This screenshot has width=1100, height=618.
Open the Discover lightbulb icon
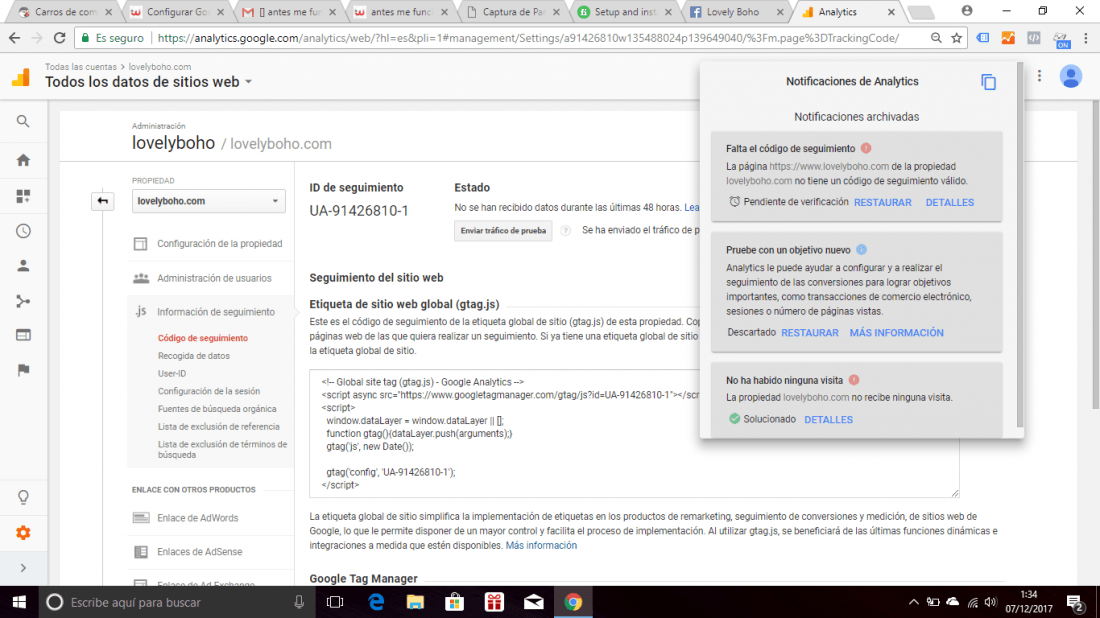[23, 497]
